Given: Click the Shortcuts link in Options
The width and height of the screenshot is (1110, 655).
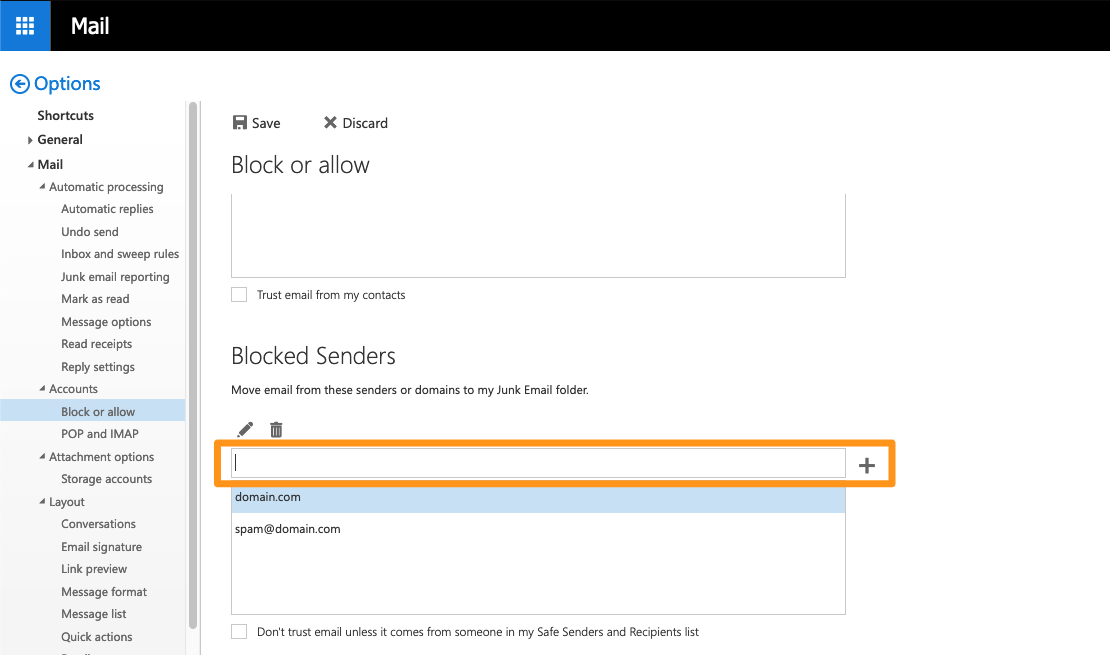Looking at the screenshot, I should pyautogui.click(x=65, y=116).
